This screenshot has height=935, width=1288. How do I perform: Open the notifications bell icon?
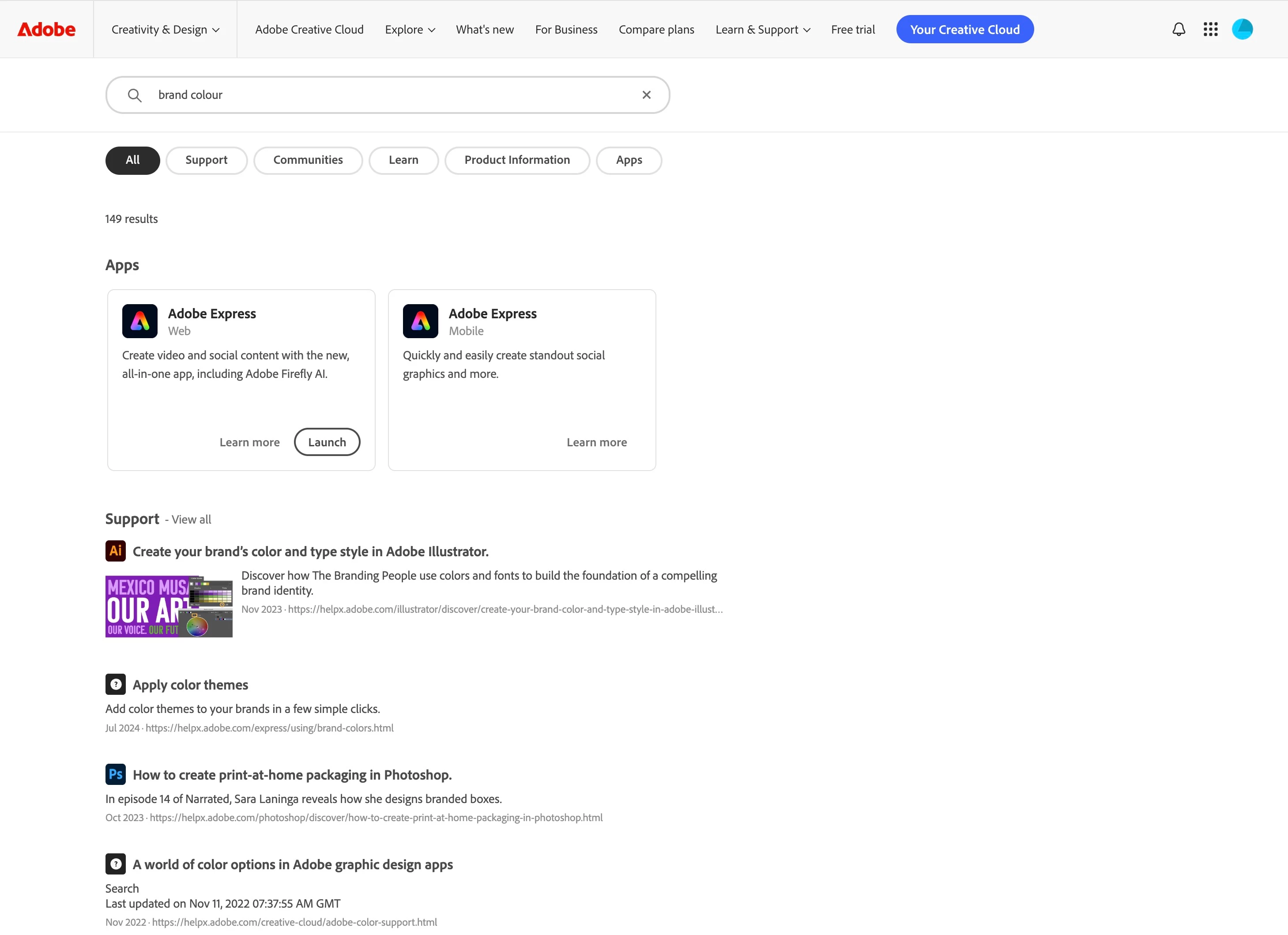(x=1179, y=30)
